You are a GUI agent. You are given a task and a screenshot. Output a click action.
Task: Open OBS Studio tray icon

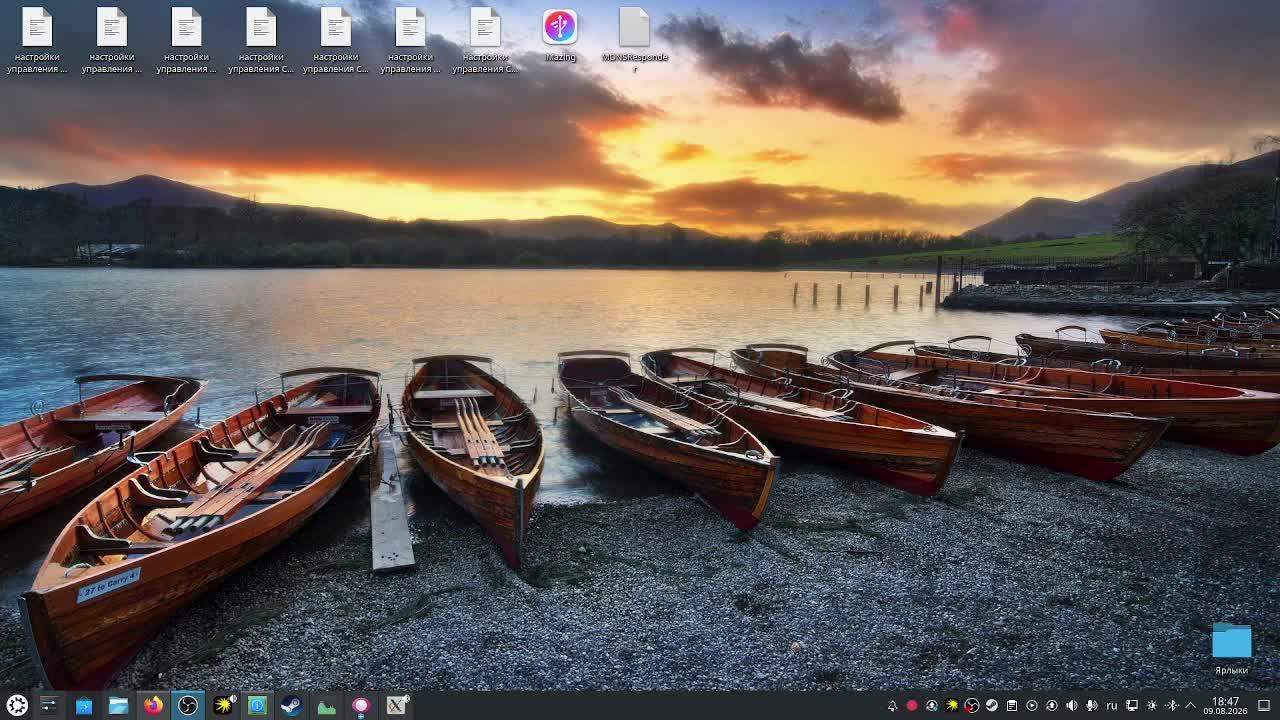tap(972, 705)
